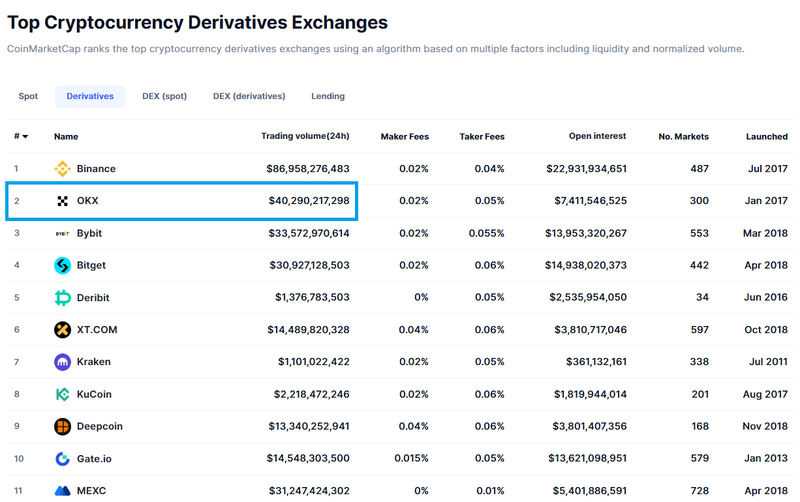Open the DEX (derivatives) tab
Viewport: 800px width, 502px height.
pos(249,96)
